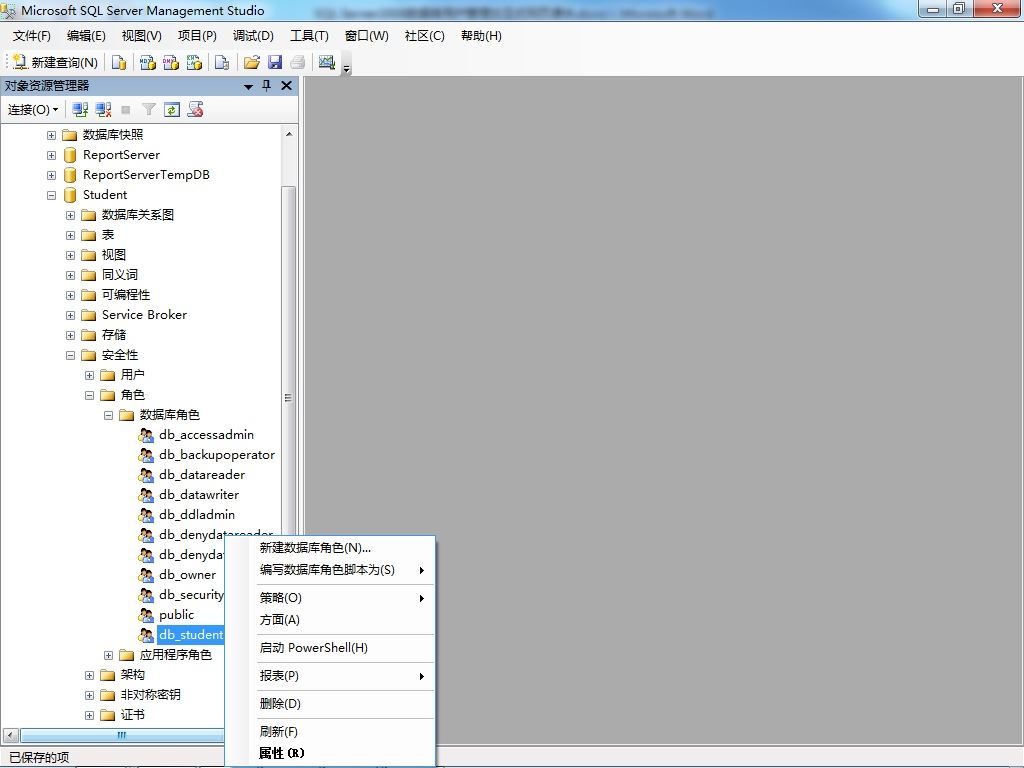Choose 删除(D) in the context menu
This screenshot has height=768, width=1024.
point(330,704)
